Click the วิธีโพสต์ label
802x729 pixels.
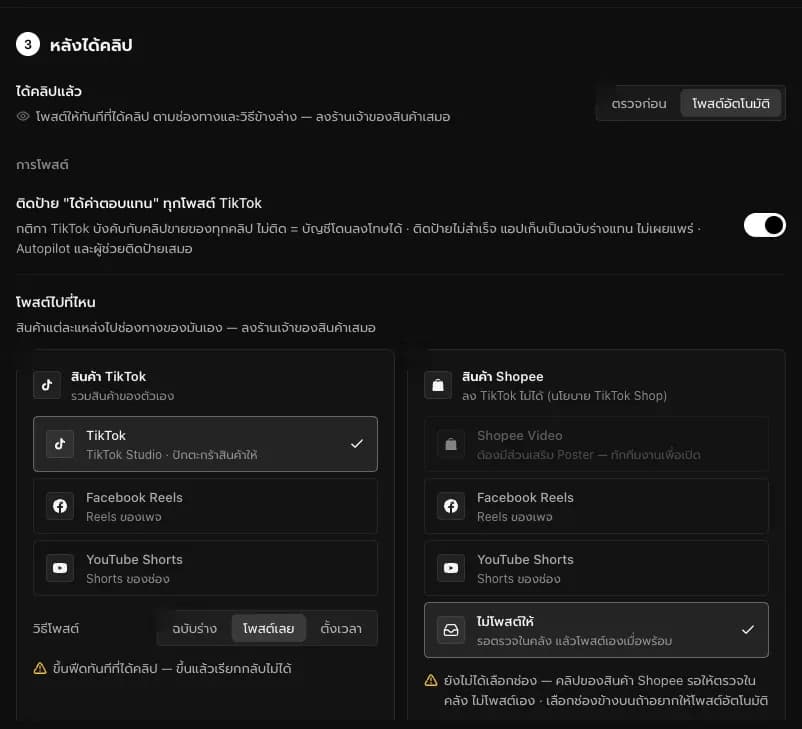(x=56, y=628)
